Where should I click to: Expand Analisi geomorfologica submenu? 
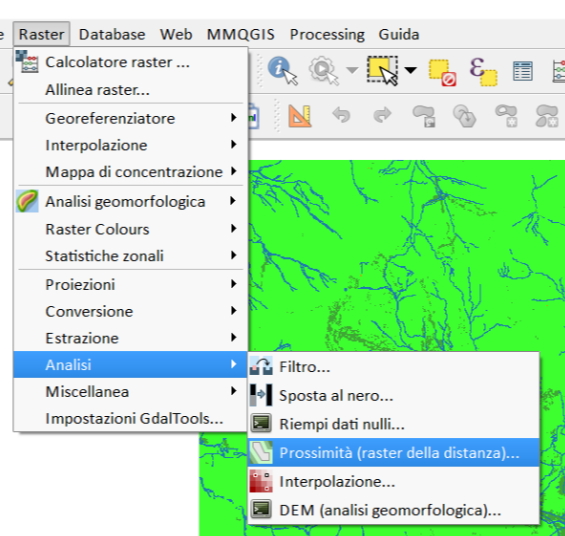coord(130,201)
